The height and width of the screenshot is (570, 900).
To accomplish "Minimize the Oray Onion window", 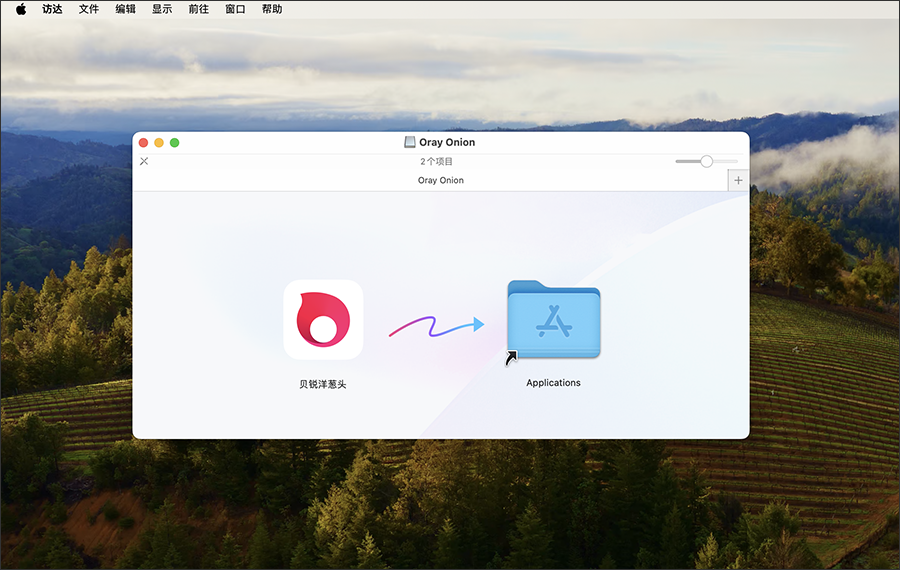I will pos(159,142).
